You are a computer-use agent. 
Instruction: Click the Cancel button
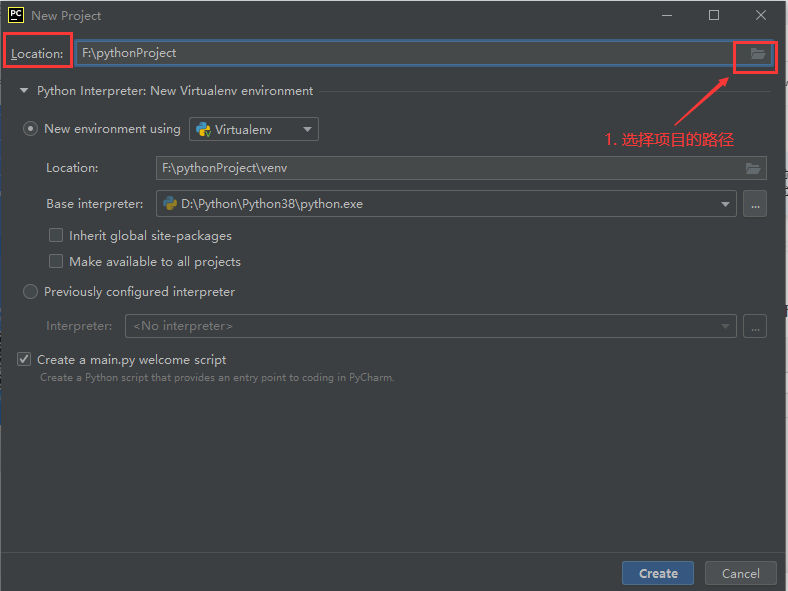point(740,573)
